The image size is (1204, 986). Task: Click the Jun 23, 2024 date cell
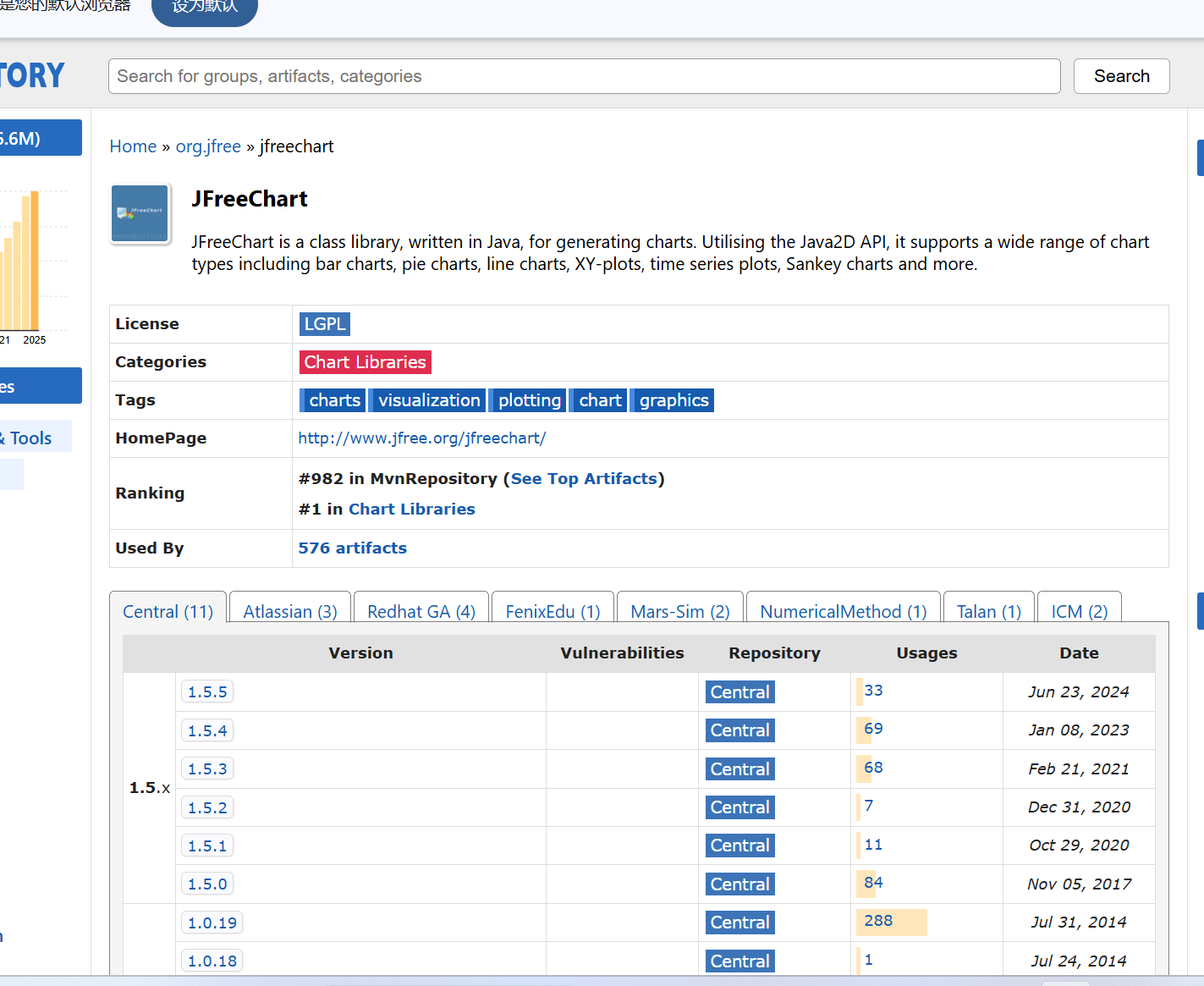1079,692
